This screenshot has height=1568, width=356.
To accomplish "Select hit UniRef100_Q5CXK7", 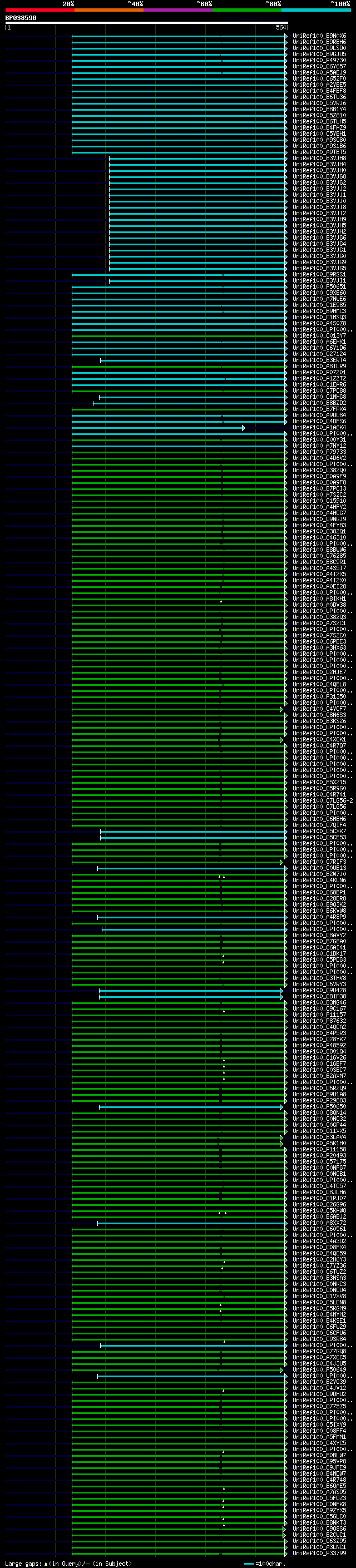I will 319,832.
